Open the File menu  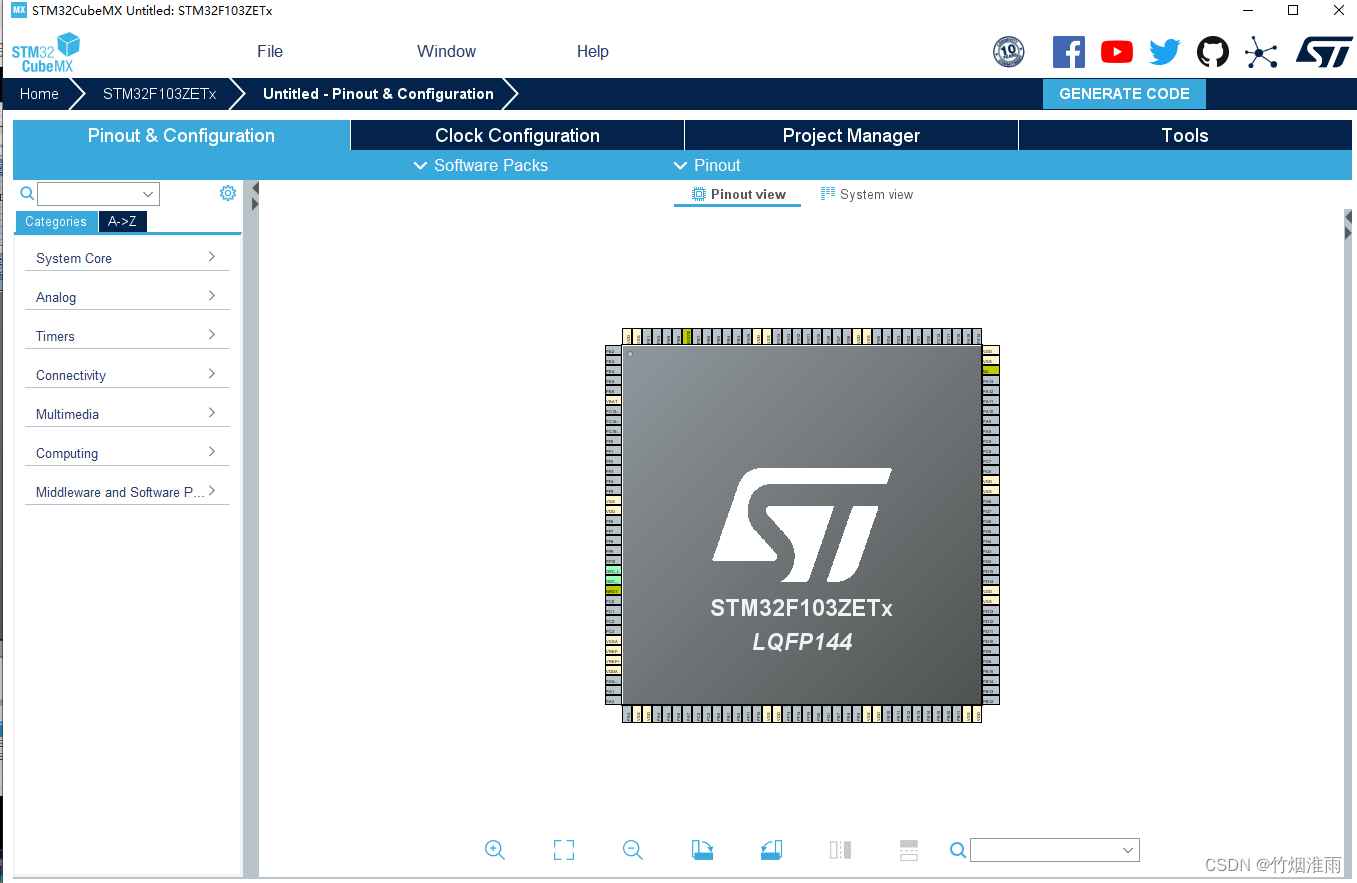(270, 51)
